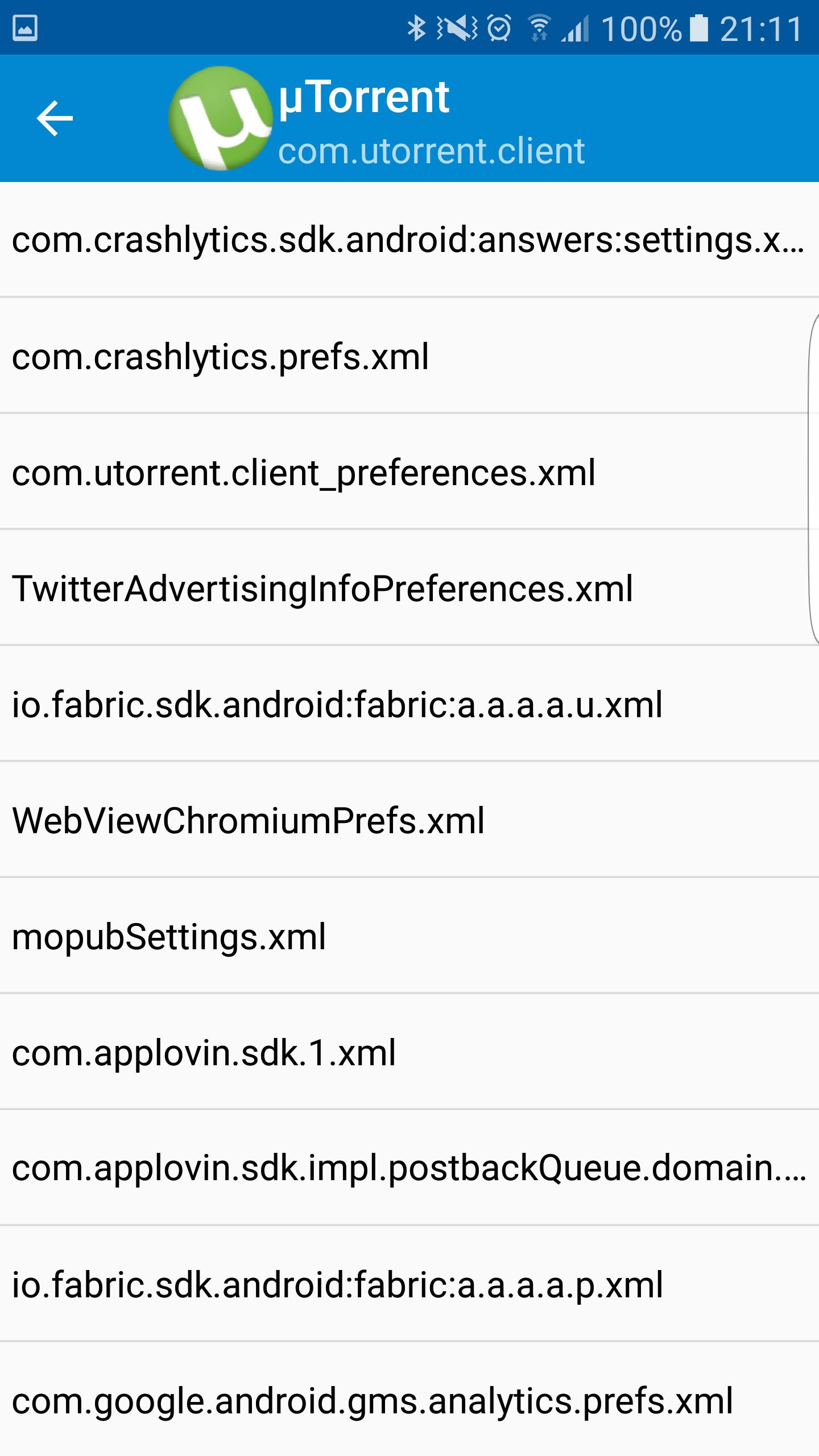Open TwitterAdvertisingInfoPreferences.xml

coord(409,588)
